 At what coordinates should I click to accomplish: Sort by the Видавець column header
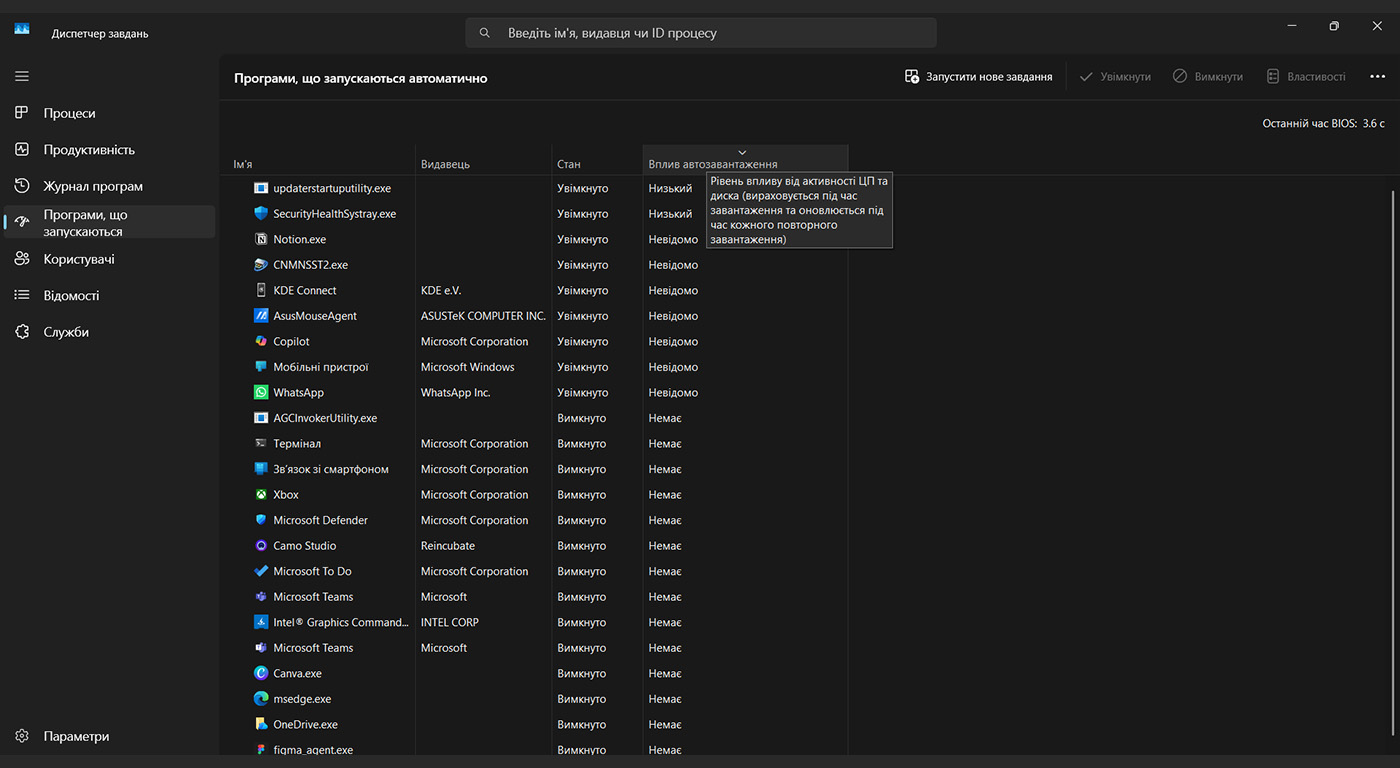pos(483,161)
